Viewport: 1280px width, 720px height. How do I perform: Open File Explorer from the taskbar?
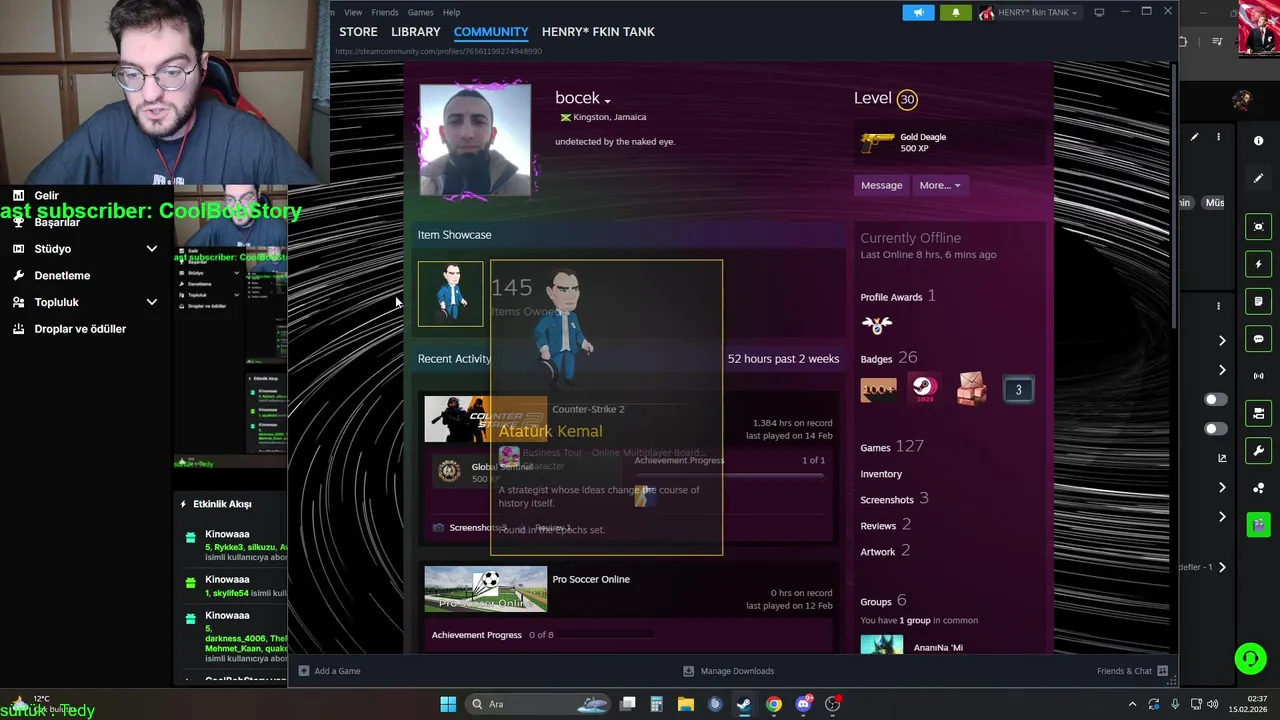685,704
